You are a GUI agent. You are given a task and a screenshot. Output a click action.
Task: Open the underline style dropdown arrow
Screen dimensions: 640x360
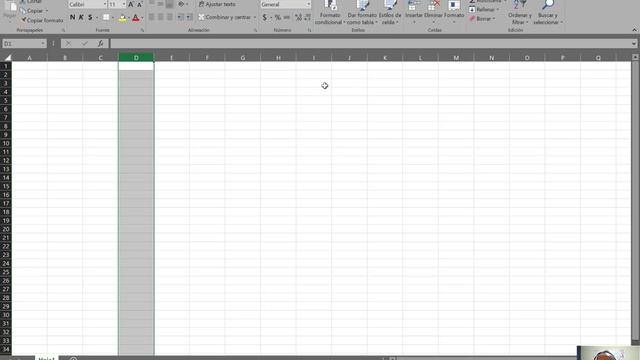(x=97, y=18)
